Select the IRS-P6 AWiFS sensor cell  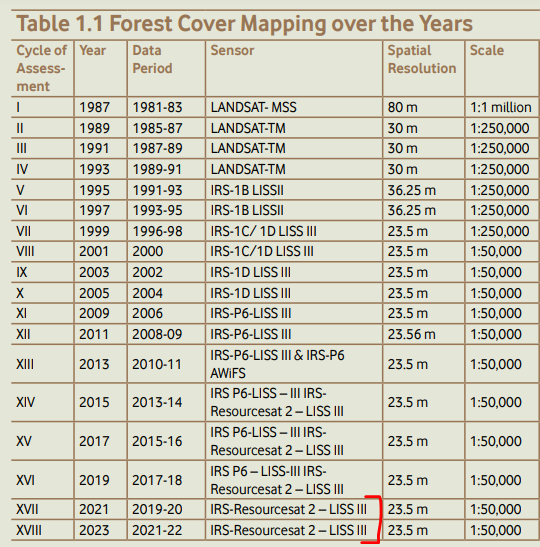(277, 364)
